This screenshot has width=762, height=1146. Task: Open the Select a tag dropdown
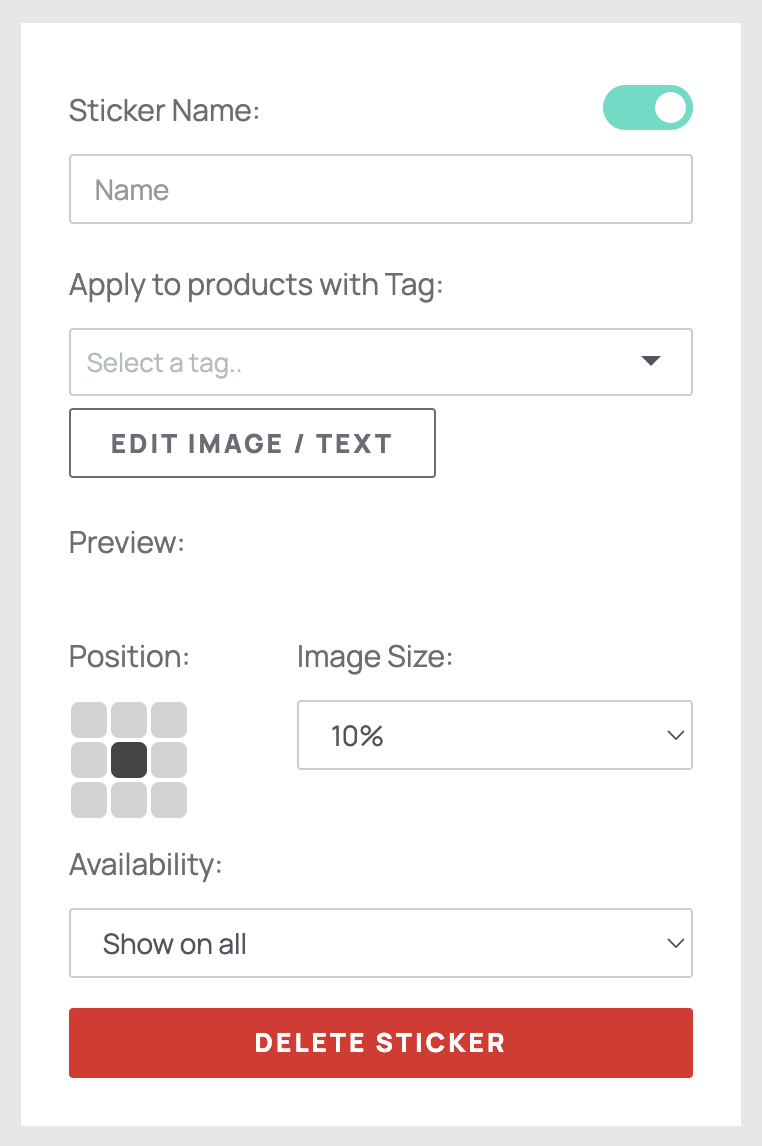[380, 362]
